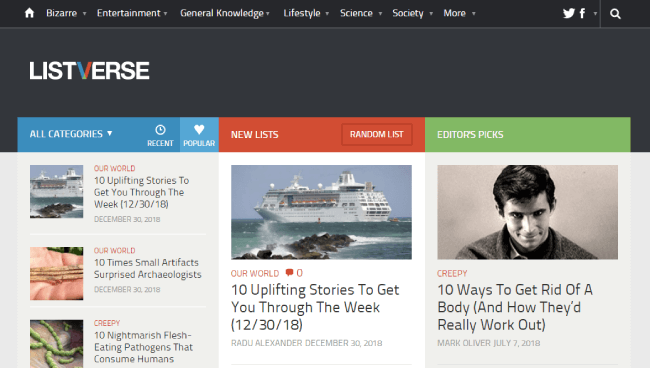
Task: Open the Twitter bird icon
Action: tap(569, 14)
